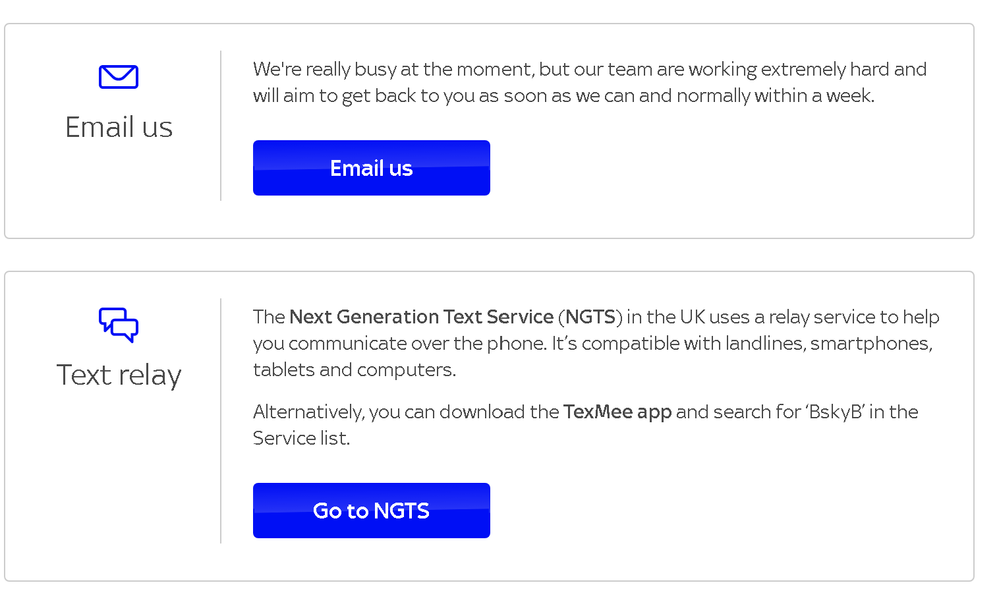Click the busy-team message paragraph in Email card

click(589, 82)
